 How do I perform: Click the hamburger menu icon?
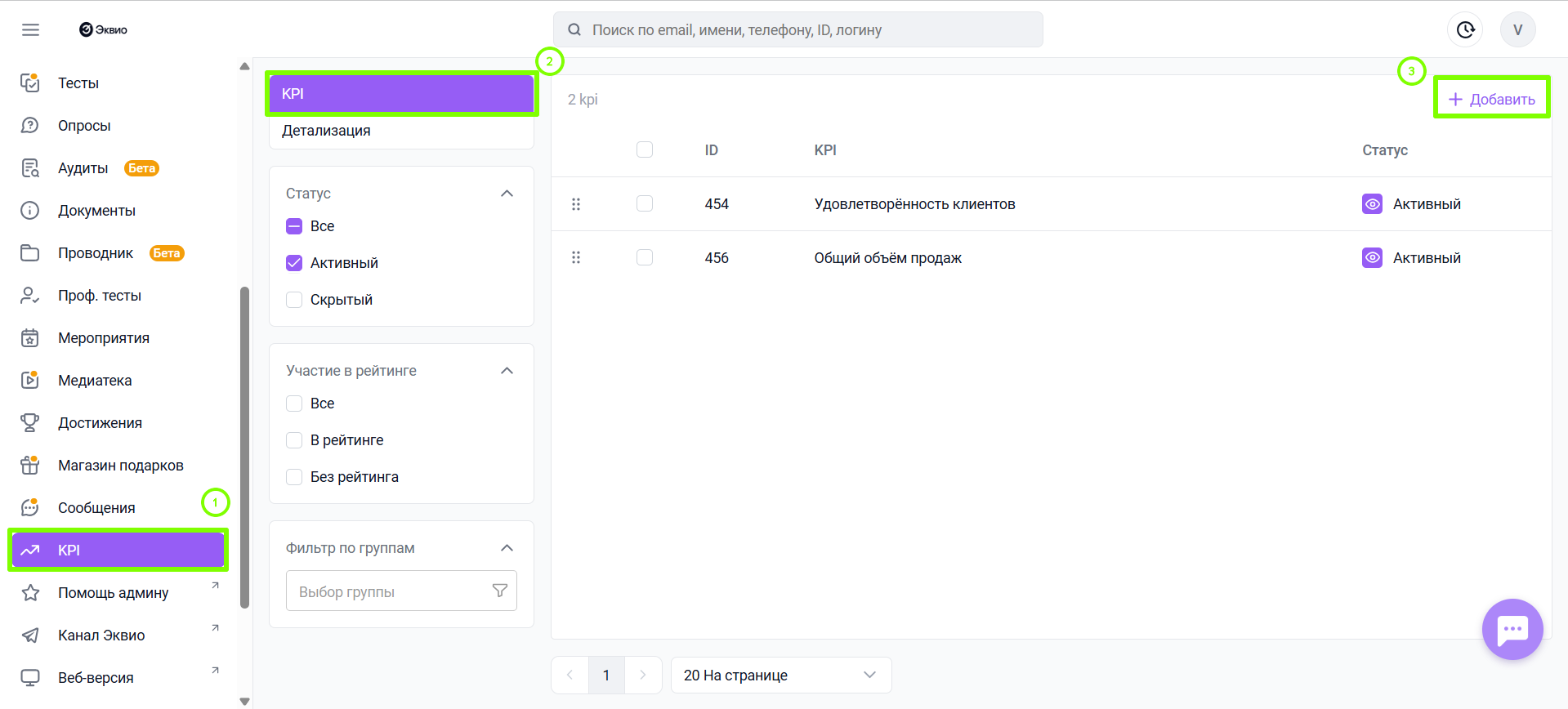click(x=30, y=30)
